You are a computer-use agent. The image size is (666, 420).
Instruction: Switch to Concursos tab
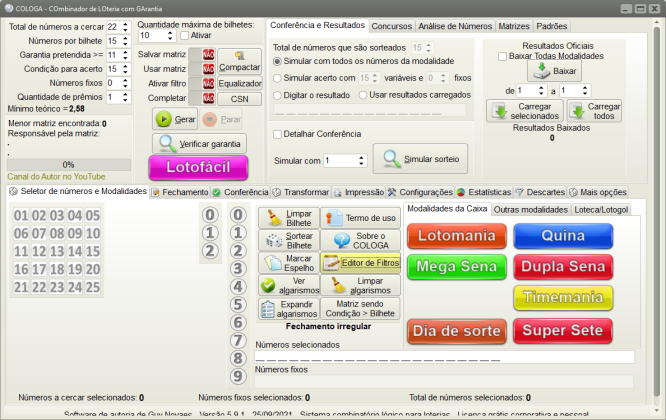[392, 26]
